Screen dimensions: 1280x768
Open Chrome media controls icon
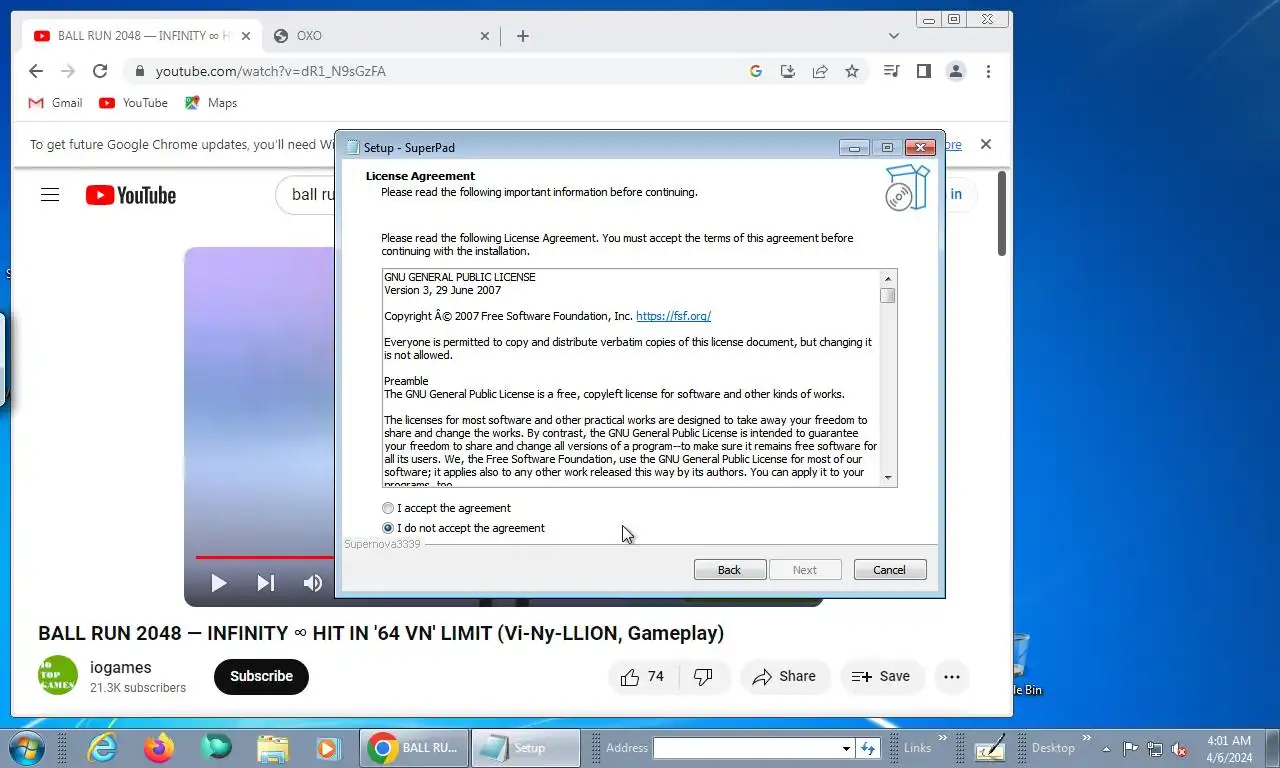pyautogui.click(x=891, y=71)
